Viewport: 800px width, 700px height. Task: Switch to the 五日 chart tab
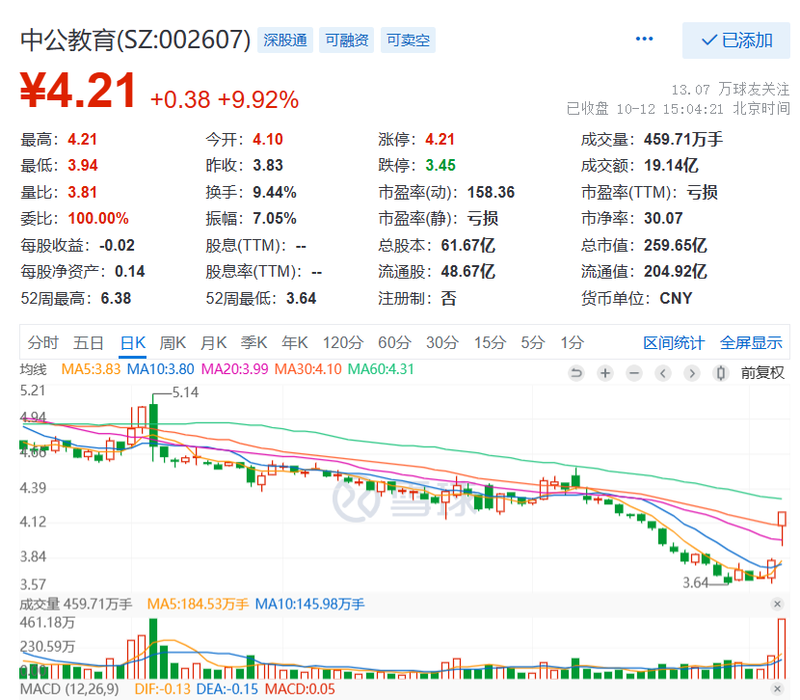88,342
